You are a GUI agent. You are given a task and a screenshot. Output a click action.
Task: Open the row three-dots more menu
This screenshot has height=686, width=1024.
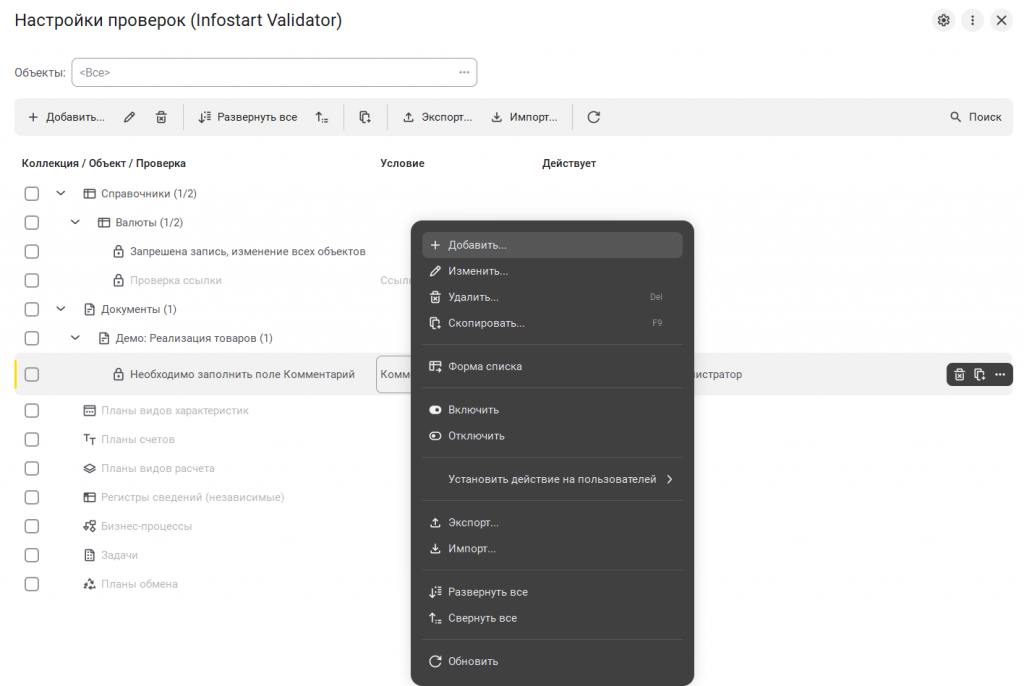point(1000,375)
